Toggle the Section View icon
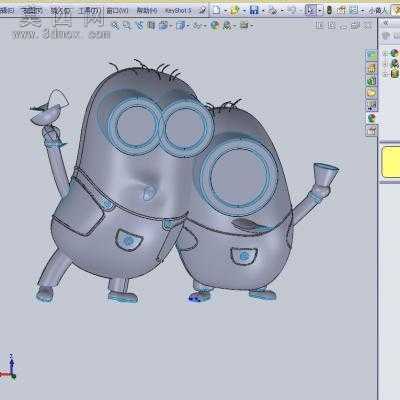Screen dimensions: 400x400 (151, 25)
